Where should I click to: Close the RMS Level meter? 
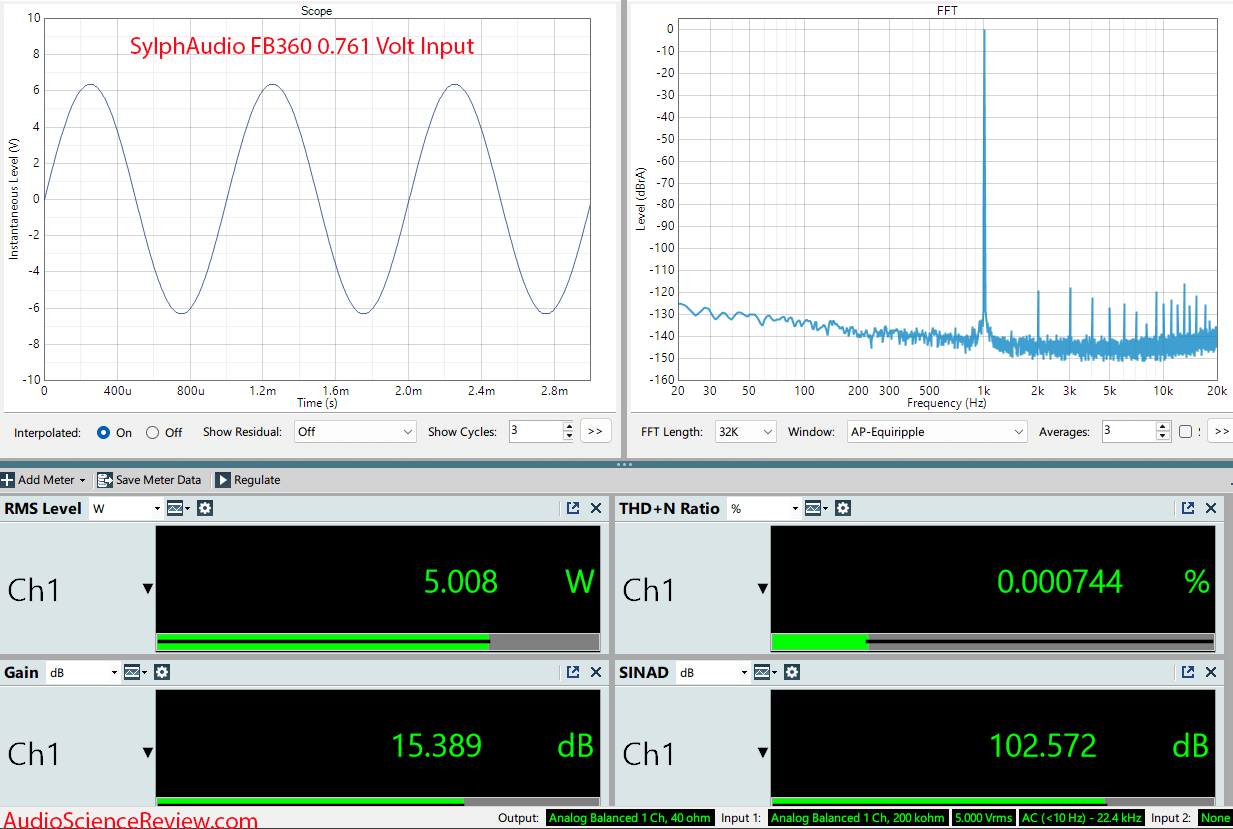(x=596, y=508)
